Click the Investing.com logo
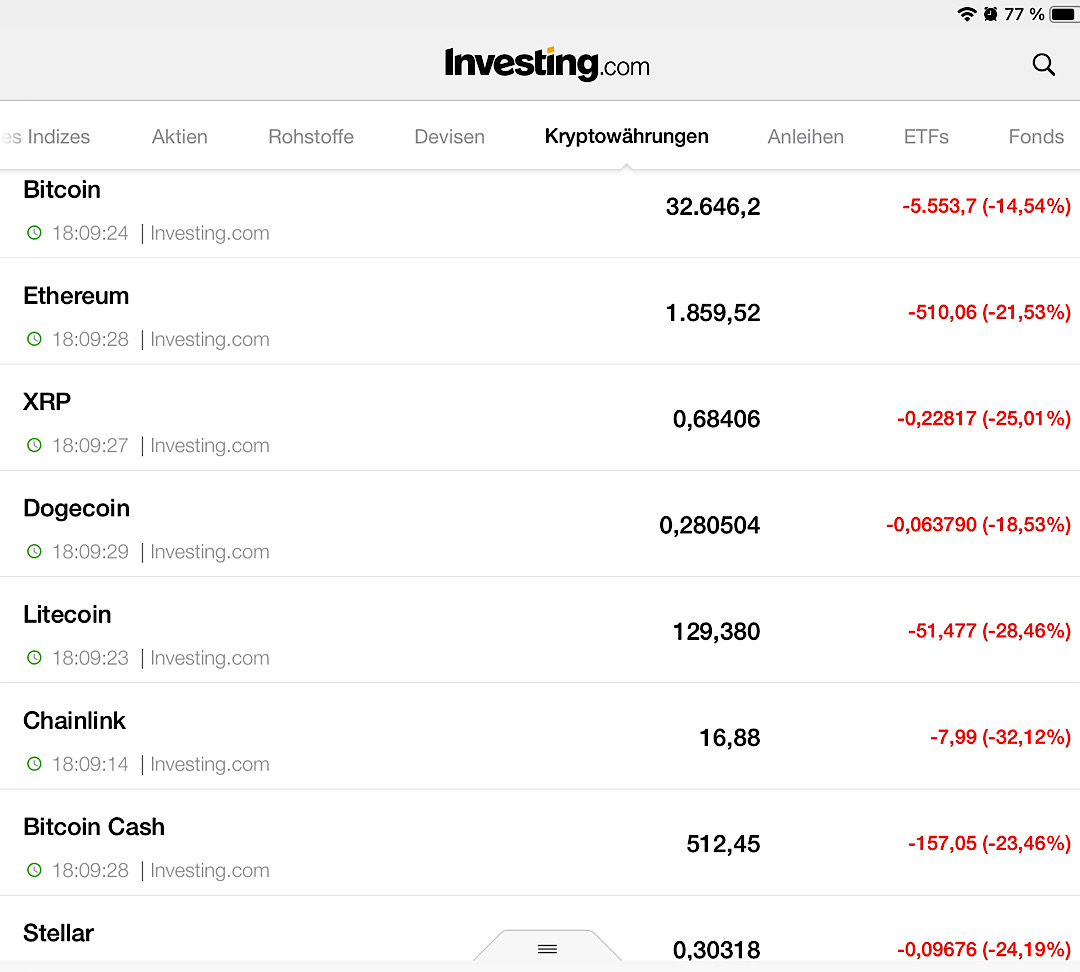The image size is (1080, 972). (547, 64)
